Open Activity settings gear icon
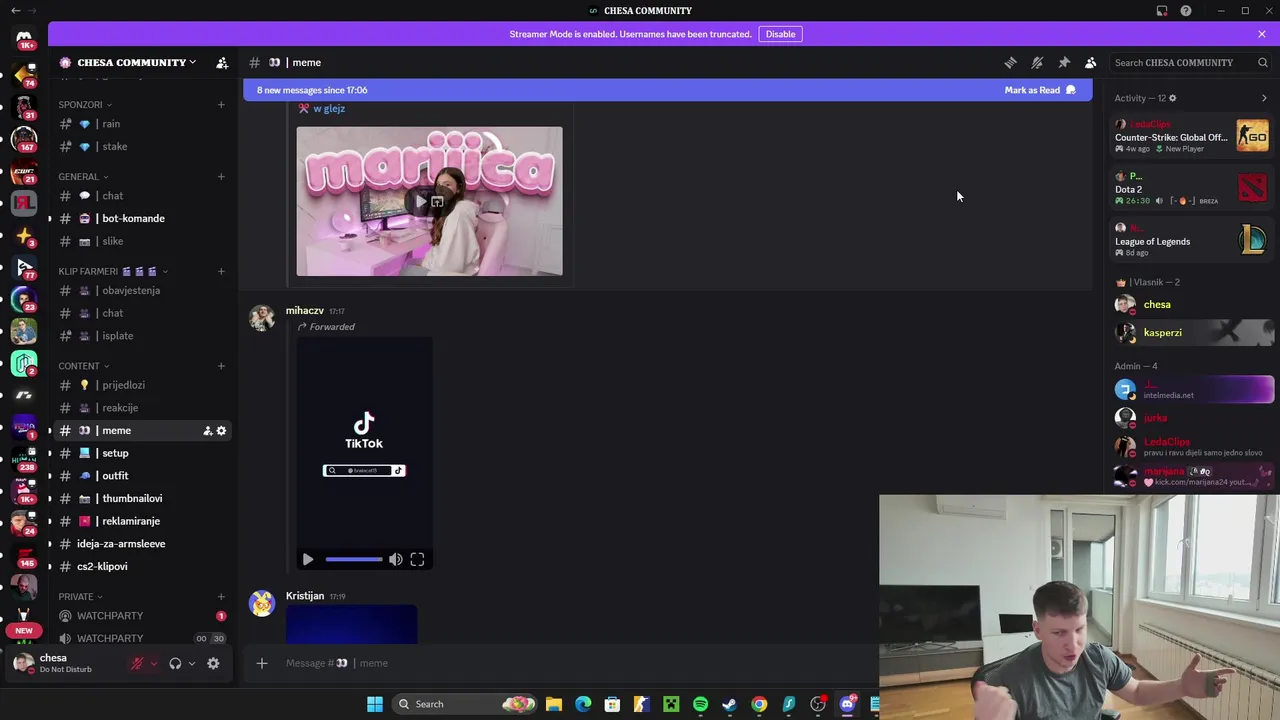The height and width of the screenshot is (720, 1280). point(1172,98)
